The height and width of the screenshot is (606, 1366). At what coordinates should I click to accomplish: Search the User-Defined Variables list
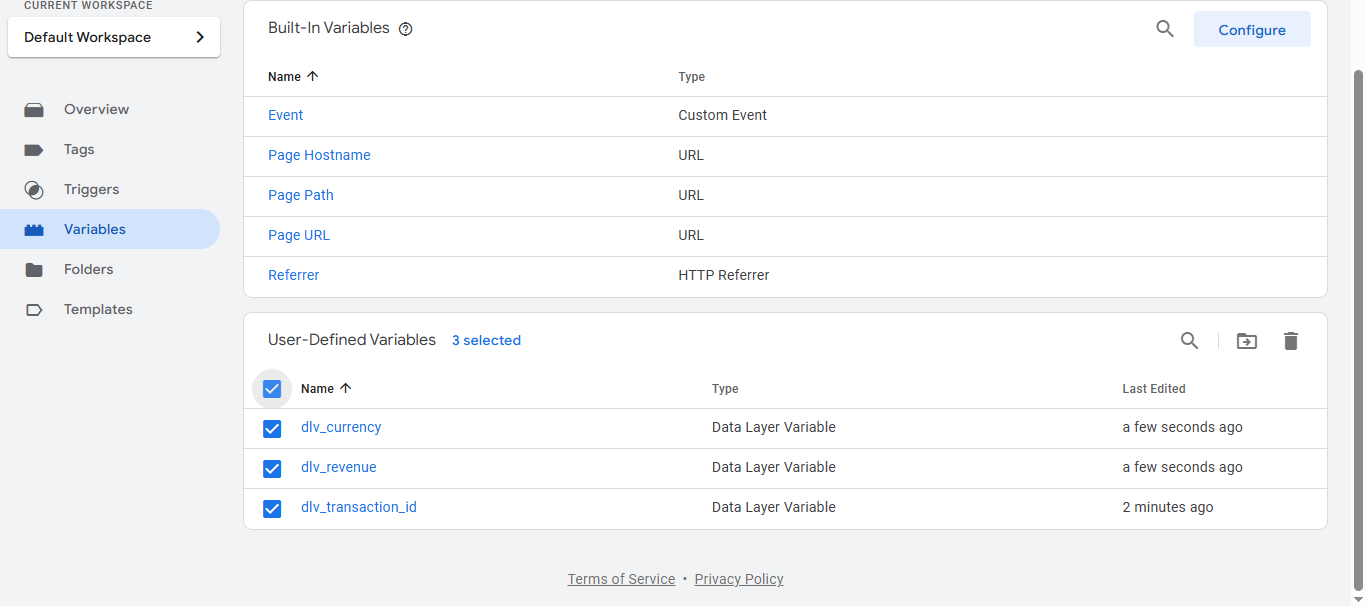pos(1189,341)
